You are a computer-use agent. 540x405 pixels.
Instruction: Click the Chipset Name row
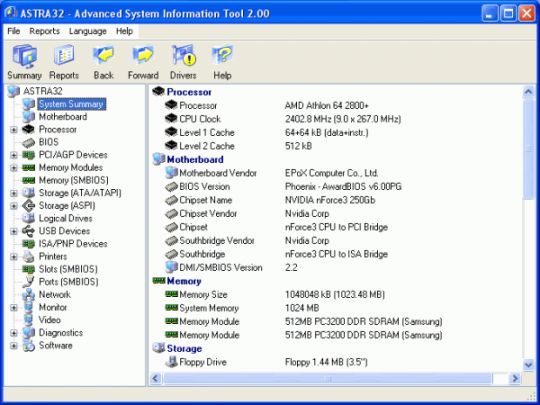tap(270, 200)
